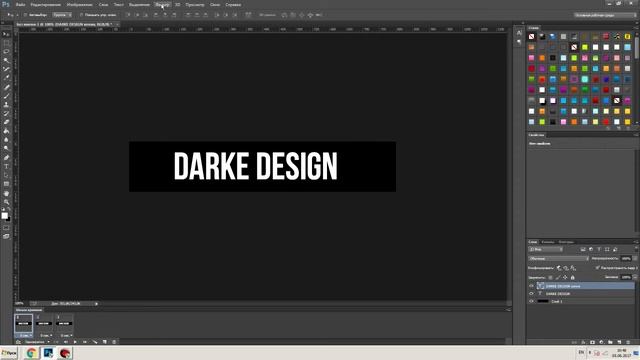This screenshot has width=640, height=360.
Task: Select frame 2 thumbnail in Timeline
Action: [44, 323]
